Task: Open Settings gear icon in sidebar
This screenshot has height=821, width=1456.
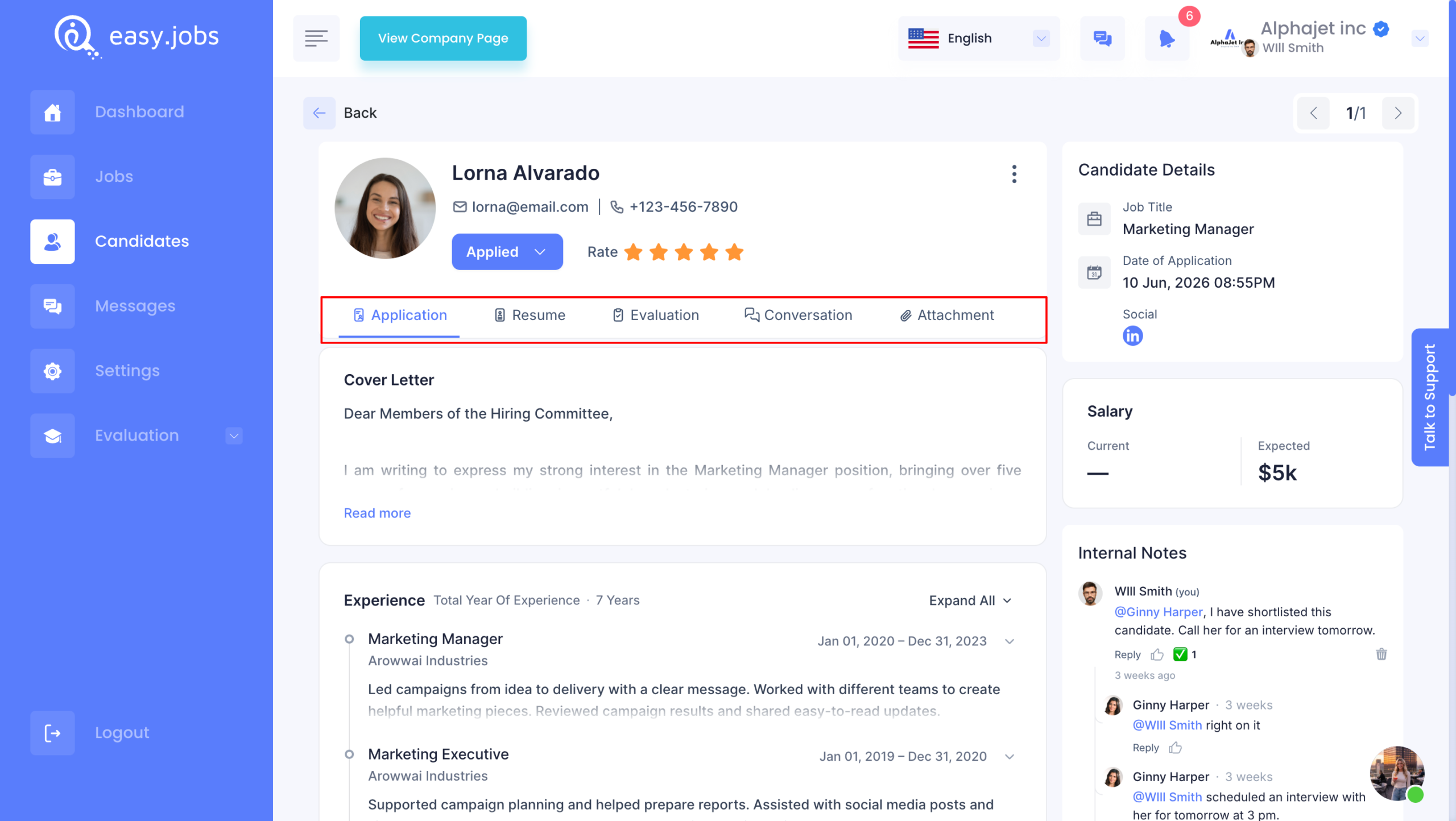Action: point(52,371)
